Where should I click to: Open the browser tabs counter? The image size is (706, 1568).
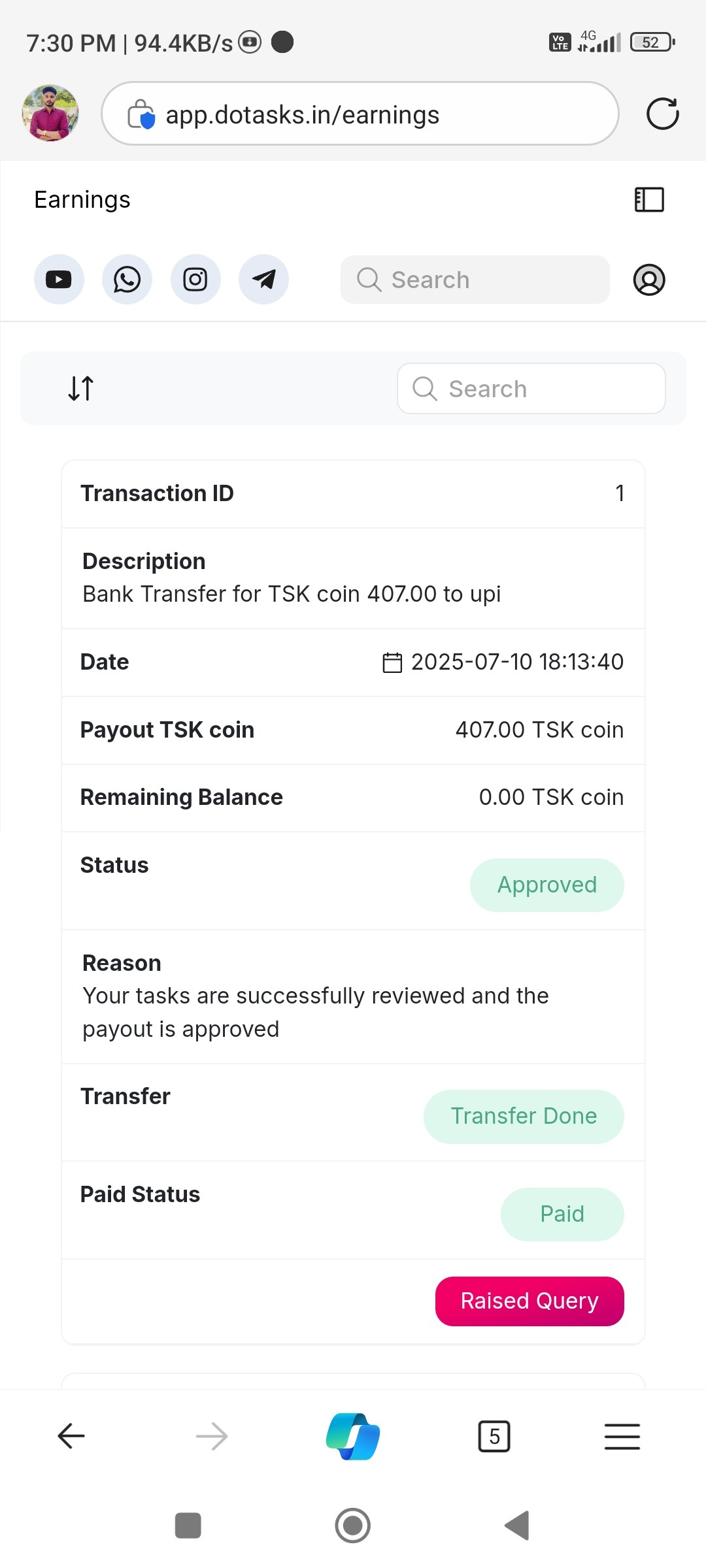pyautogui.click(x=494, y=1436)
